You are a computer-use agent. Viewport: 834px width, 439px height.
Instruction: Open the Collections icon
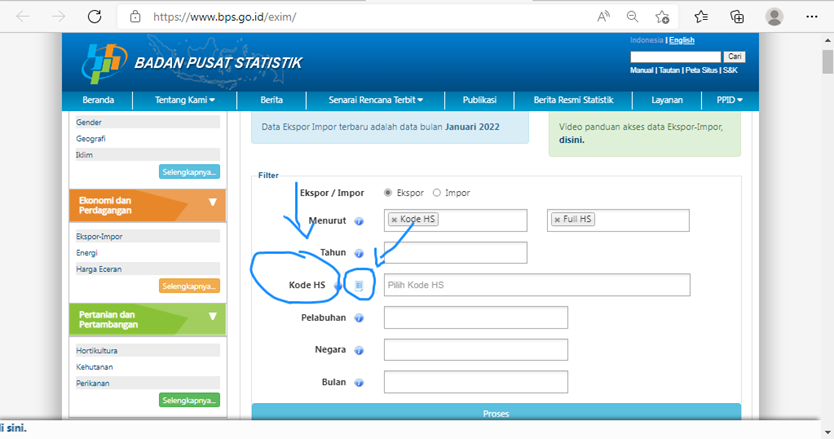(737, 16)
